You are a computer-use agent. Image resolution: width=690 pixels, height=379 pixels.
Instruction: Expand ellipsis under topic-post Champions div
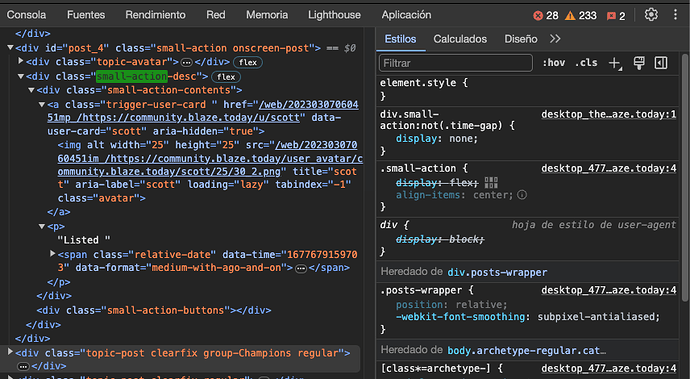pyautogui.click(x=23, y=367)
